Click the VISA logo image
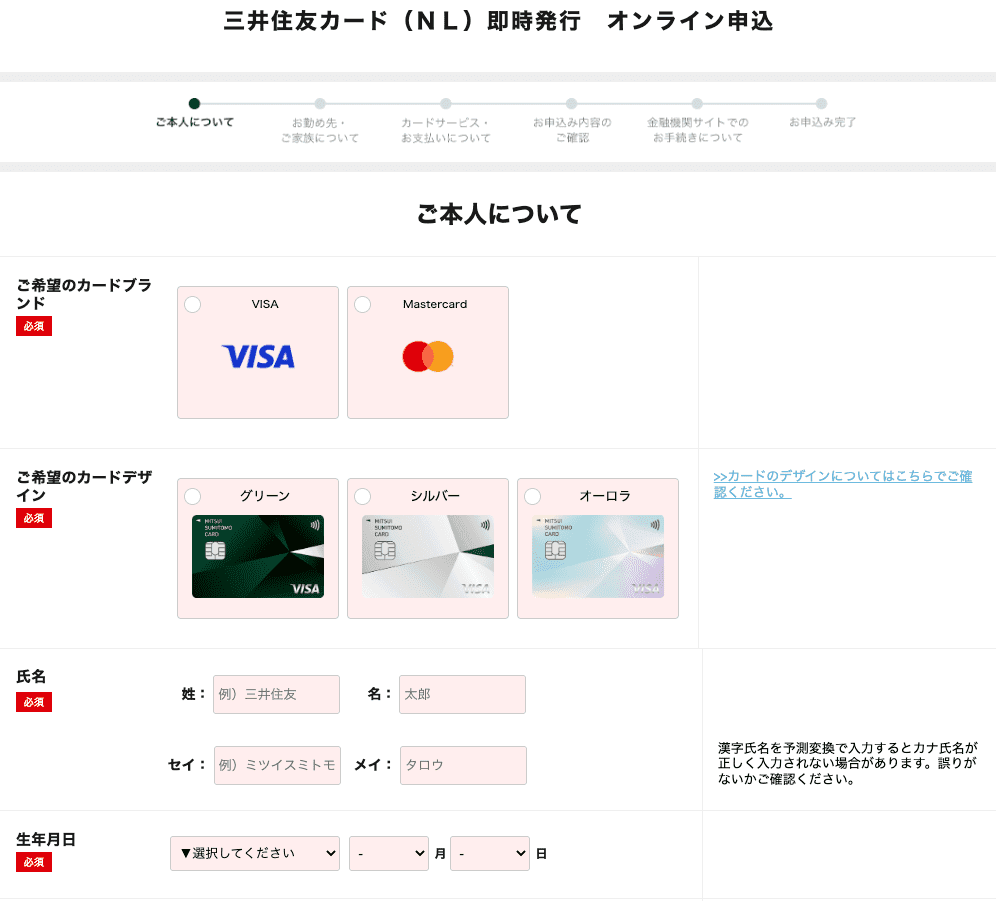The width and height of the screenshot is (996, 901). click(258, 357)
